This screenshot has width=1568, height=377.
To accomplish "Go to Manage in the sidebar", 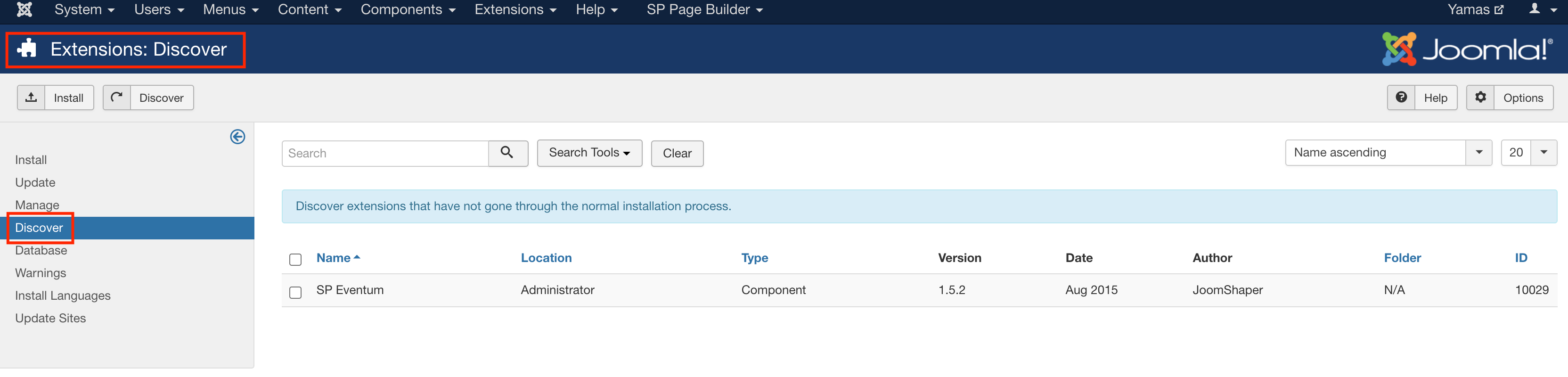I will [x=37, y=205].
